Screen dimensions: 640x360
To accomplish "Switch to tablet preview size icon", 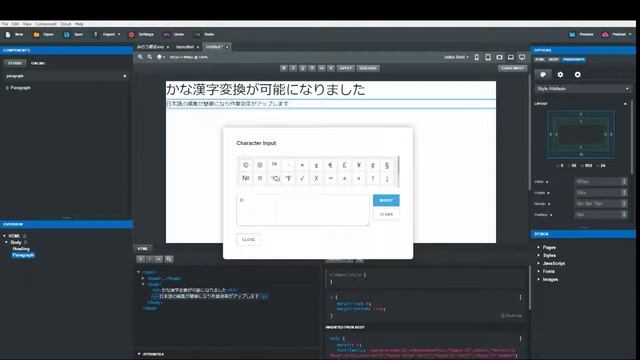I will click(x=488, y=57).
